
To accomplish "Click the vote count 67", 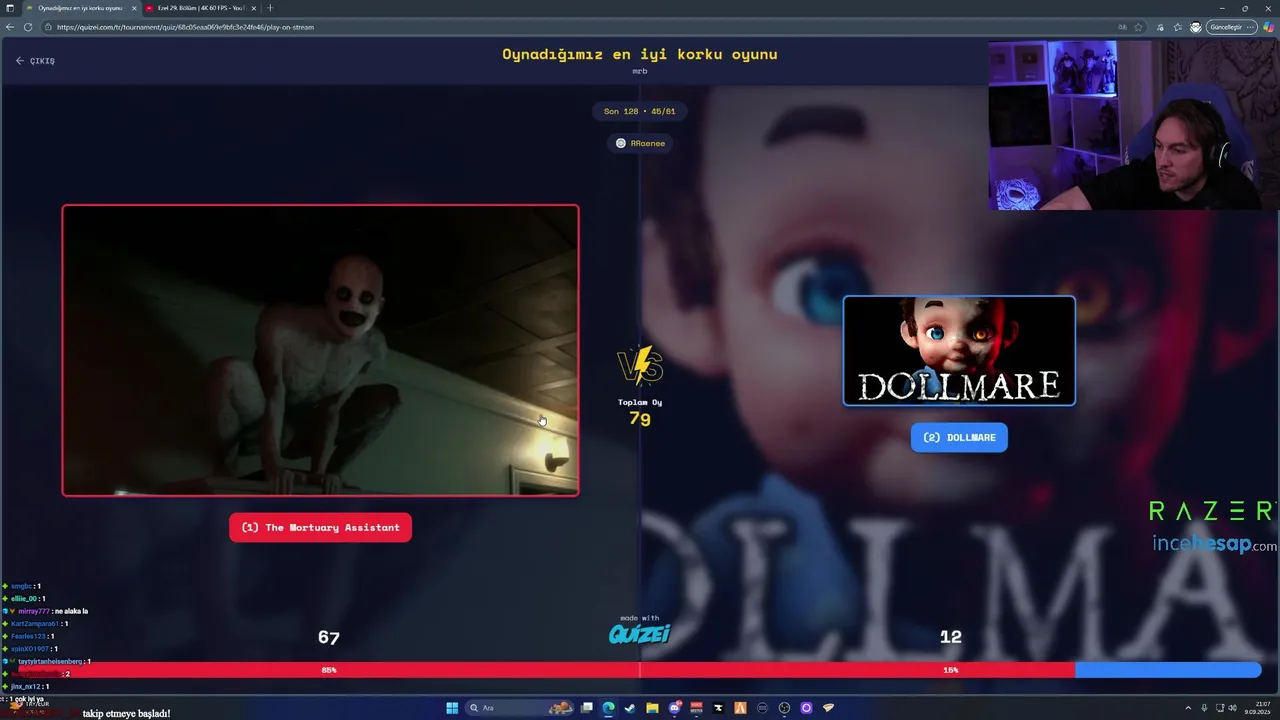I will [329, 637].
